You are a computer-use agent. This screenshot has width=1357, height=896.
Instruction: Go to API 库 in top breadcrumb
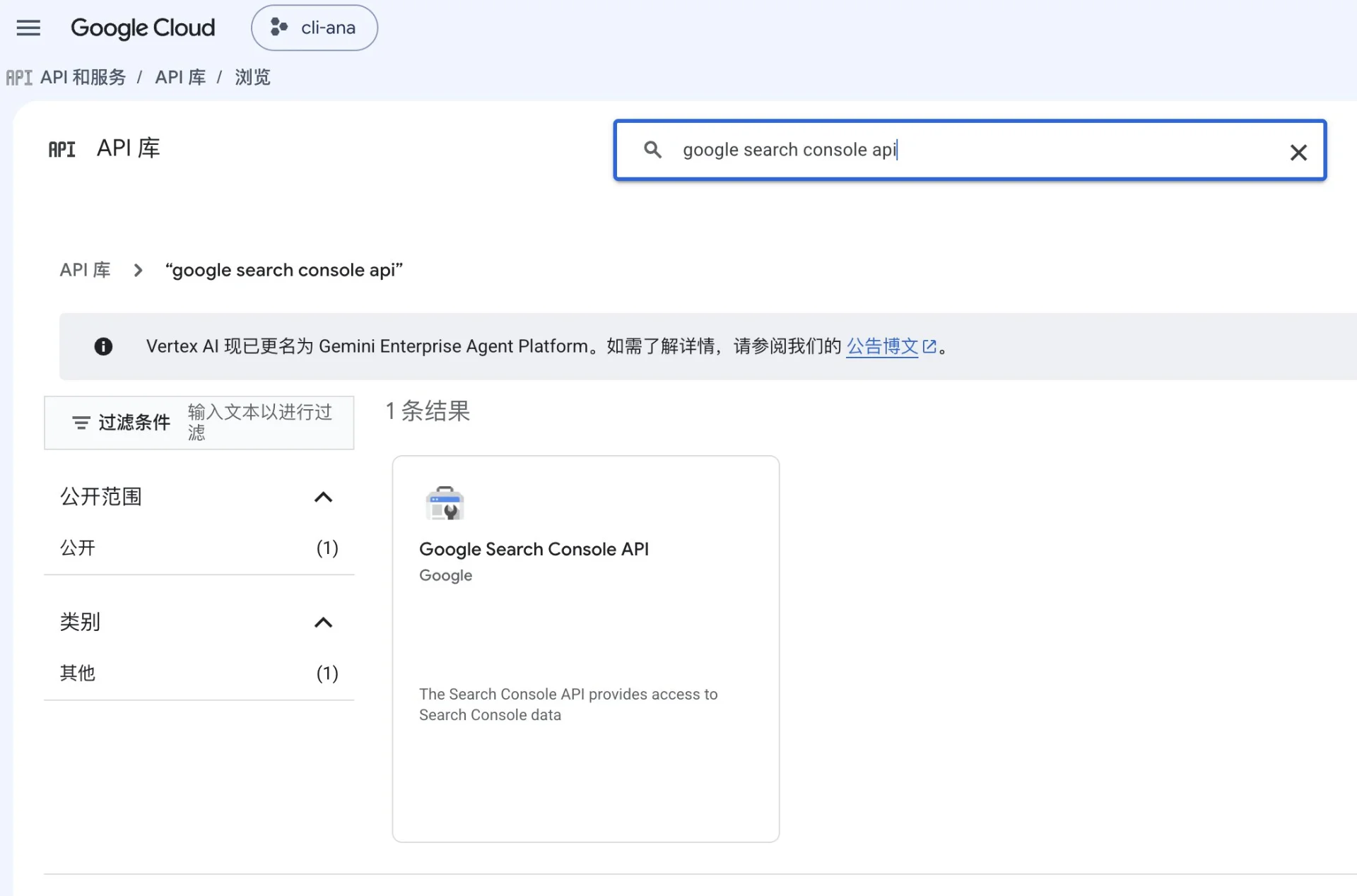[180, 77]
